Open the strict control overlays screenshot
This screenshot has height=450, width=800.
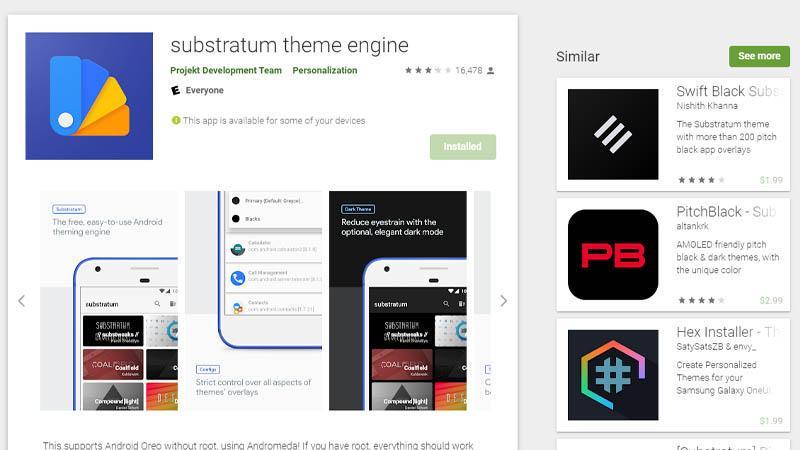254,301
